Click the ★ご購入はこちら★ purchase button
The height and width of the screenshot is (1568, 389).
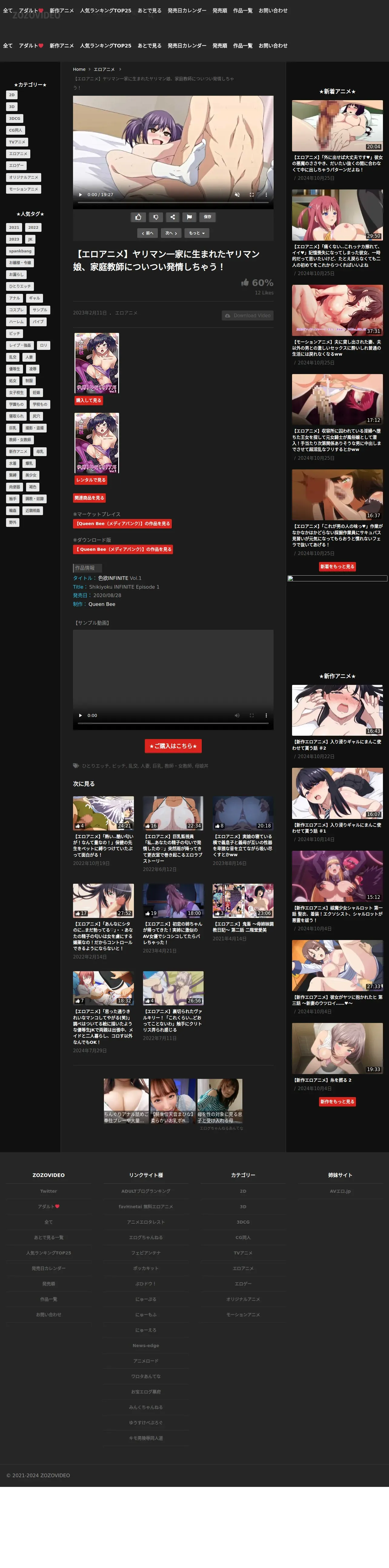pyautogui.click(x=173, y=746)
